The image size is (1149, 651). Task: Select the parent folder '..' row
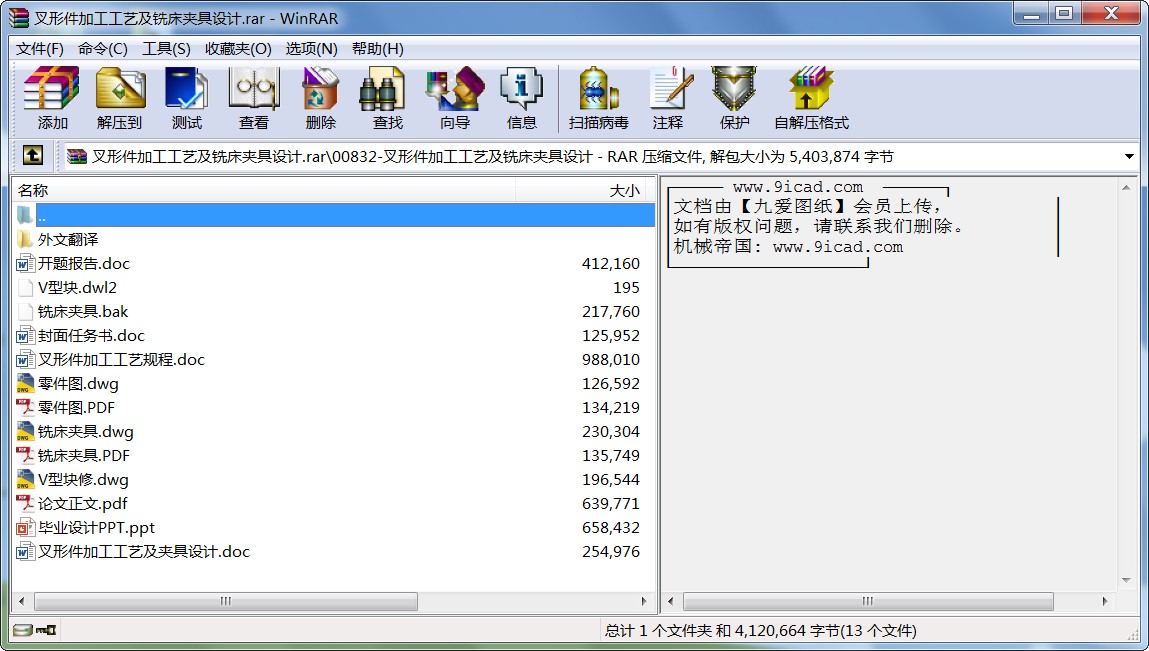(x=334, y=215)
